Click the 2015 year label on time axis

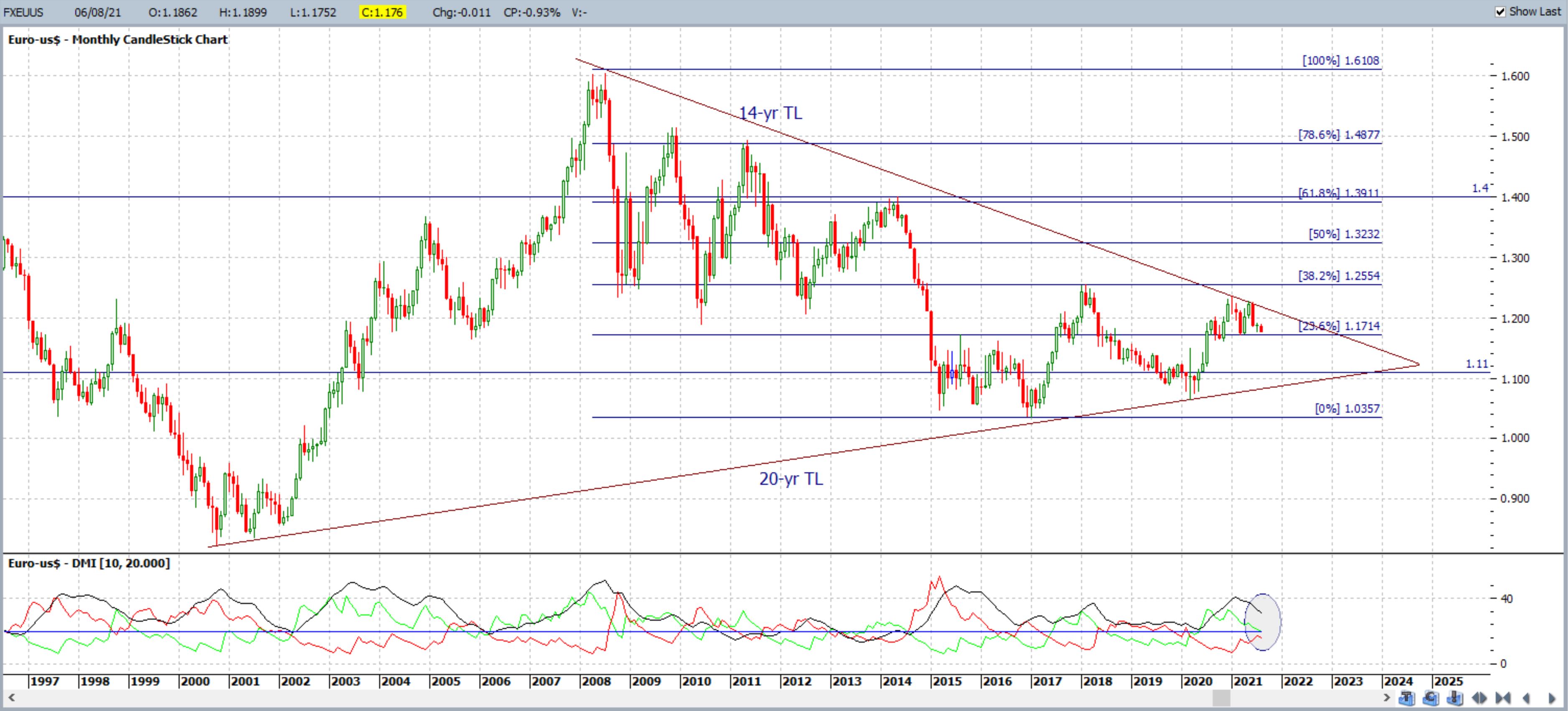coord(947,681)
